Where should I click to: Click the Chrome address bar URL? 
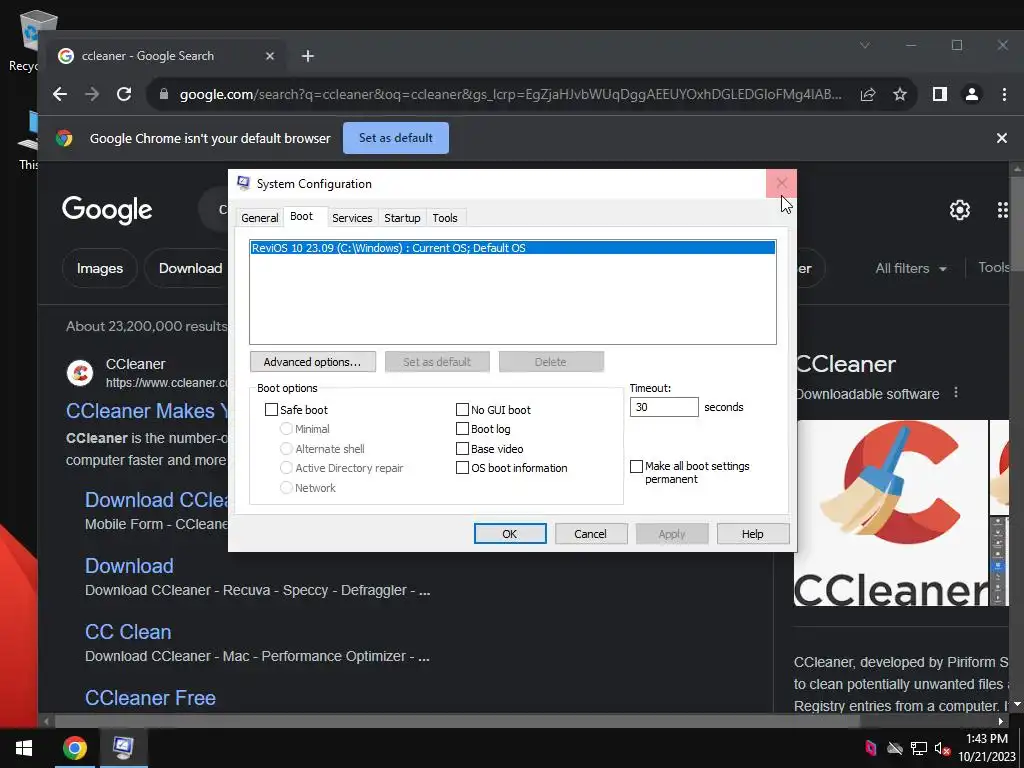[511, 95]
